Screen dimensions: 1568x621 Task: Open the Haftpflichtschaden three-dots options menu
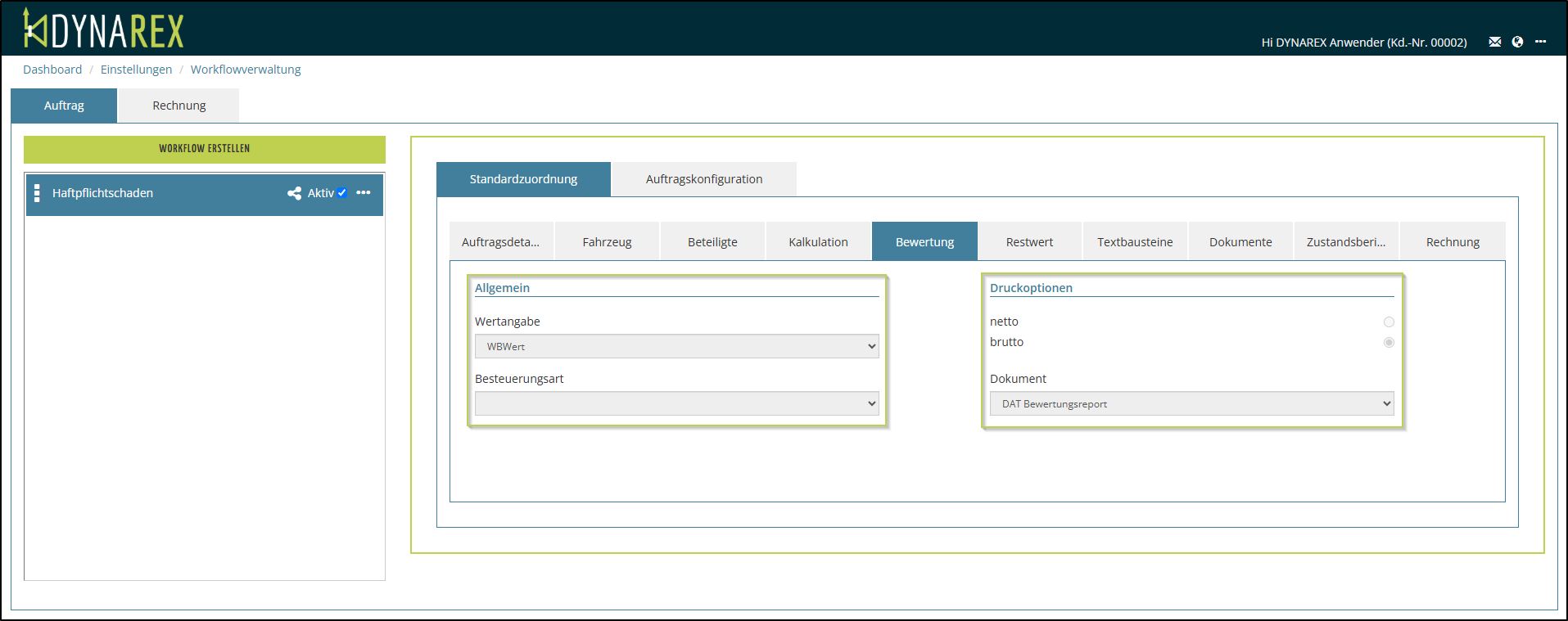point(364,193)
